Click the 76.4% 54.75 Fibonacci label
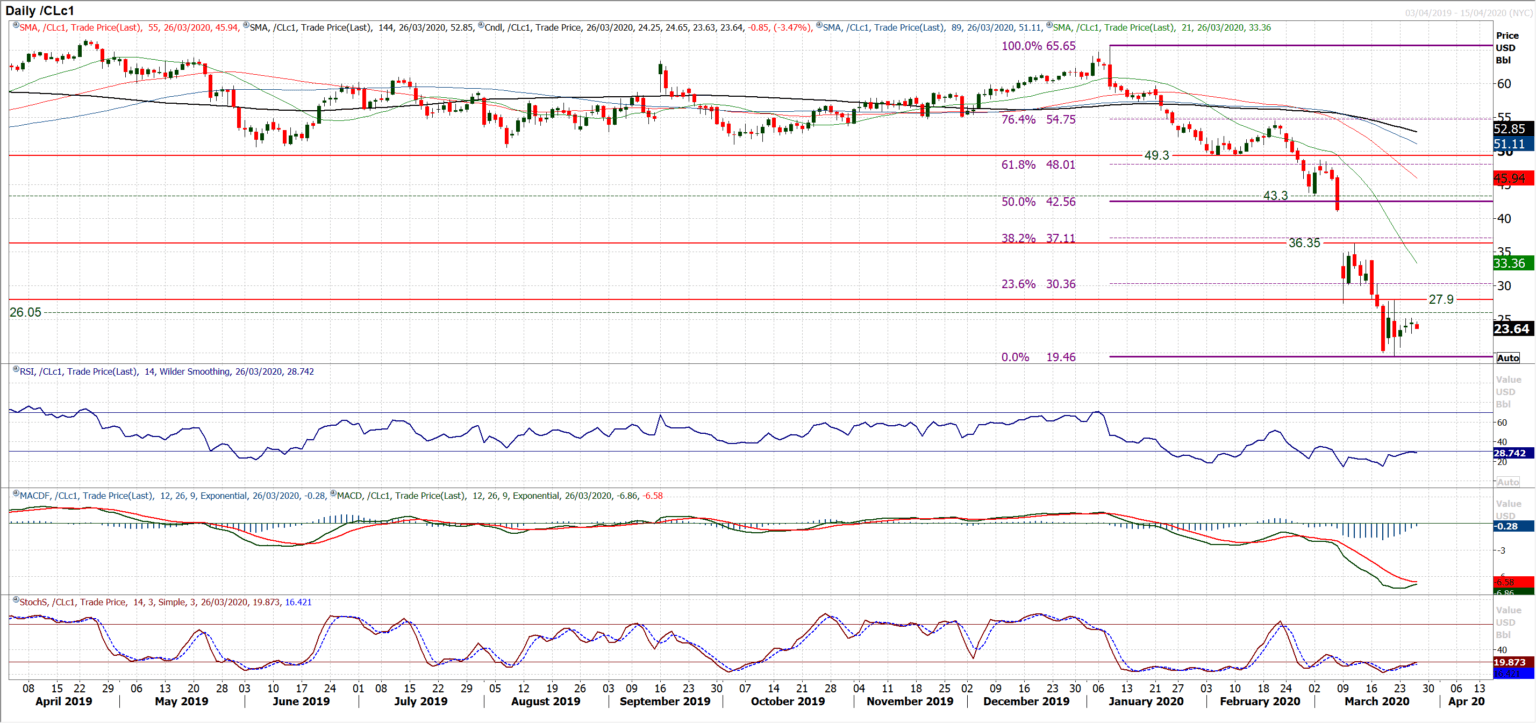The width and height of the screenshot is (1536, 723). [x=1038, y=119]
